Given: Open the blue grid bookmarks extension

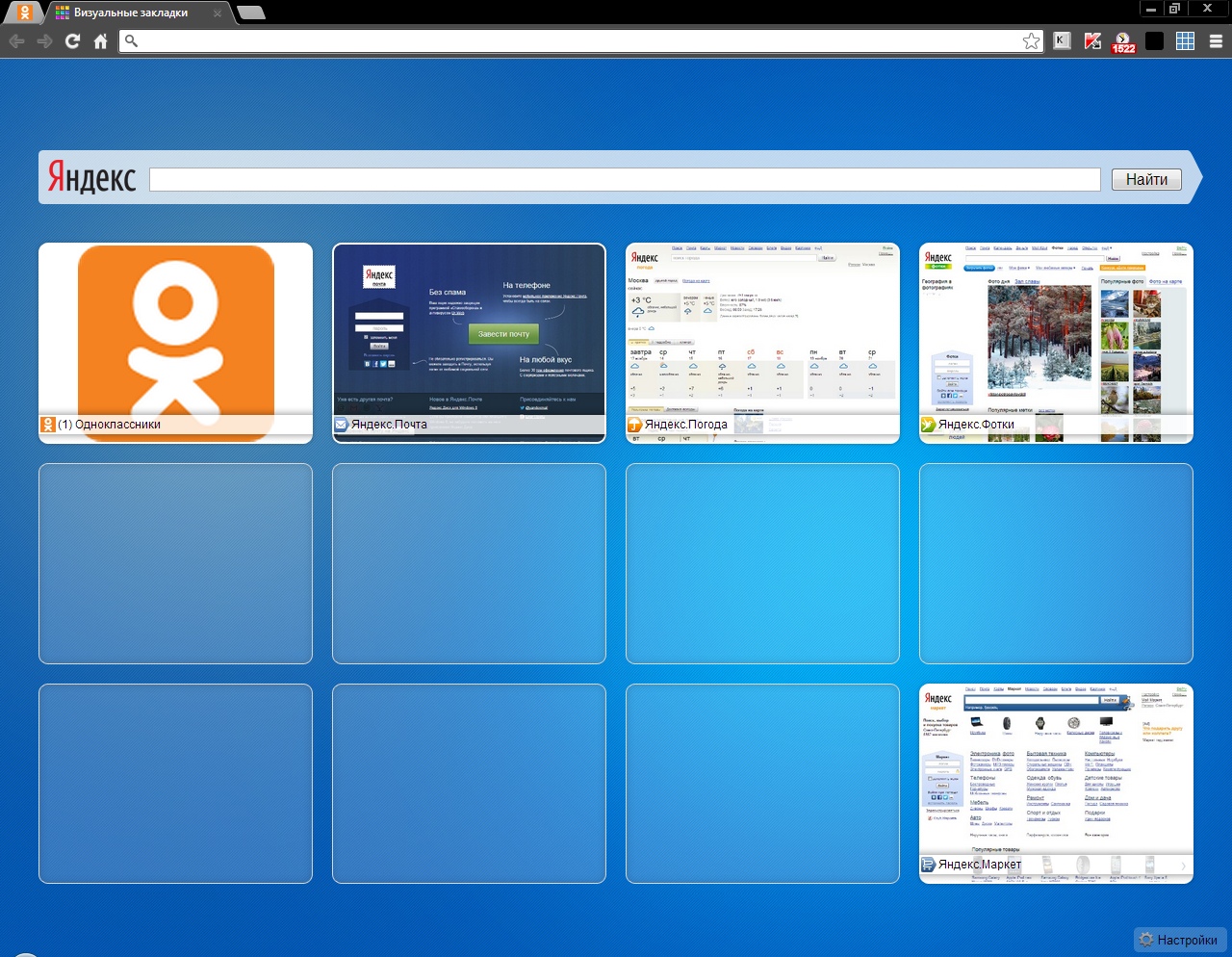Looking at the screenshot, I should coord(1185,40).
